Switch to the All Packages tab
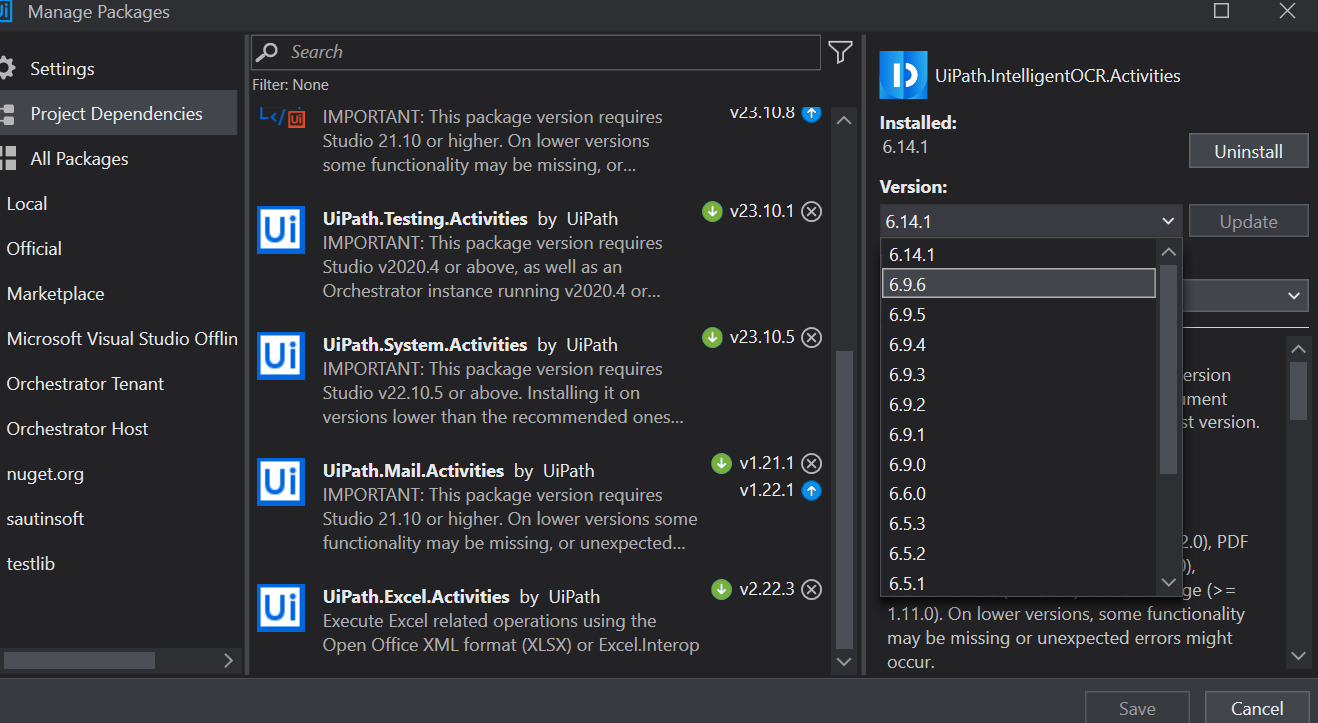The width and height of the screenshot is (1318, 723). [x=79, y=159]
